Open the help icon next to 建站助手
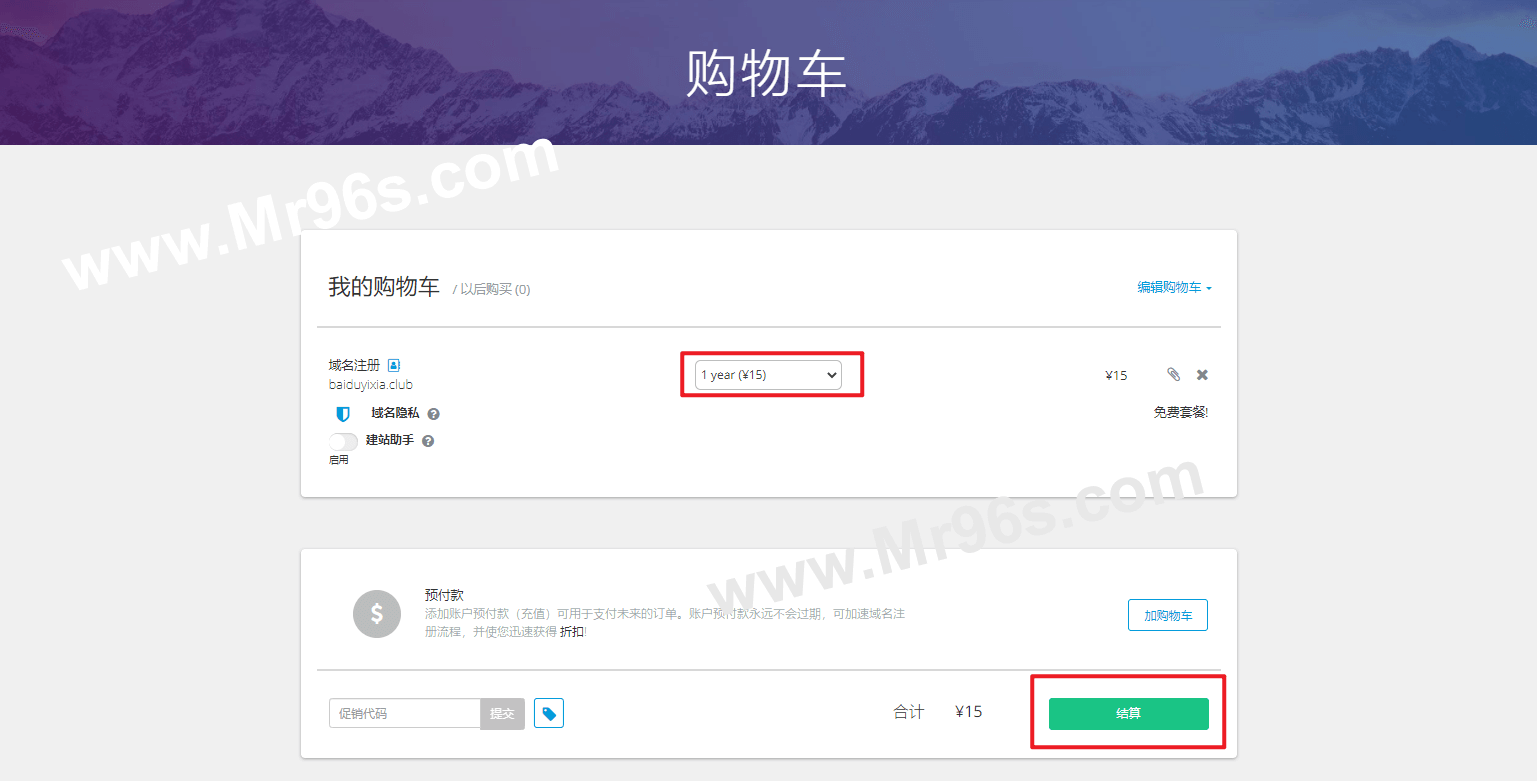 428,441
